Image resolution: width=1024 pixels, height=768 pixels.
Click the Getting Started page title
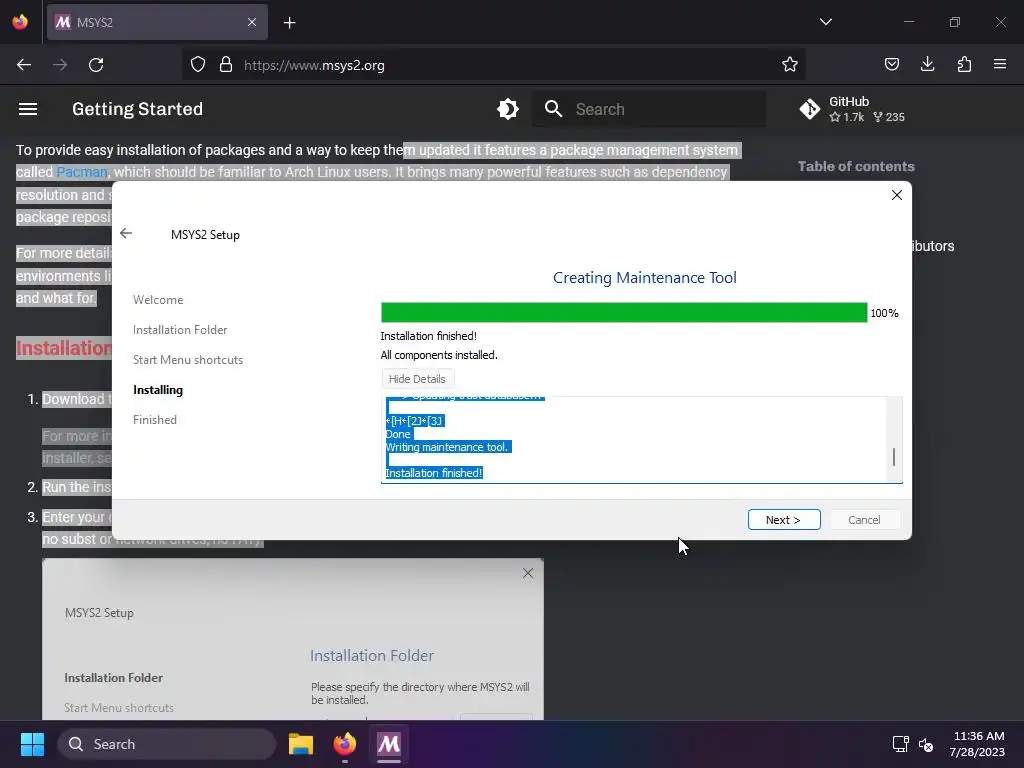(x=137, y=109)
